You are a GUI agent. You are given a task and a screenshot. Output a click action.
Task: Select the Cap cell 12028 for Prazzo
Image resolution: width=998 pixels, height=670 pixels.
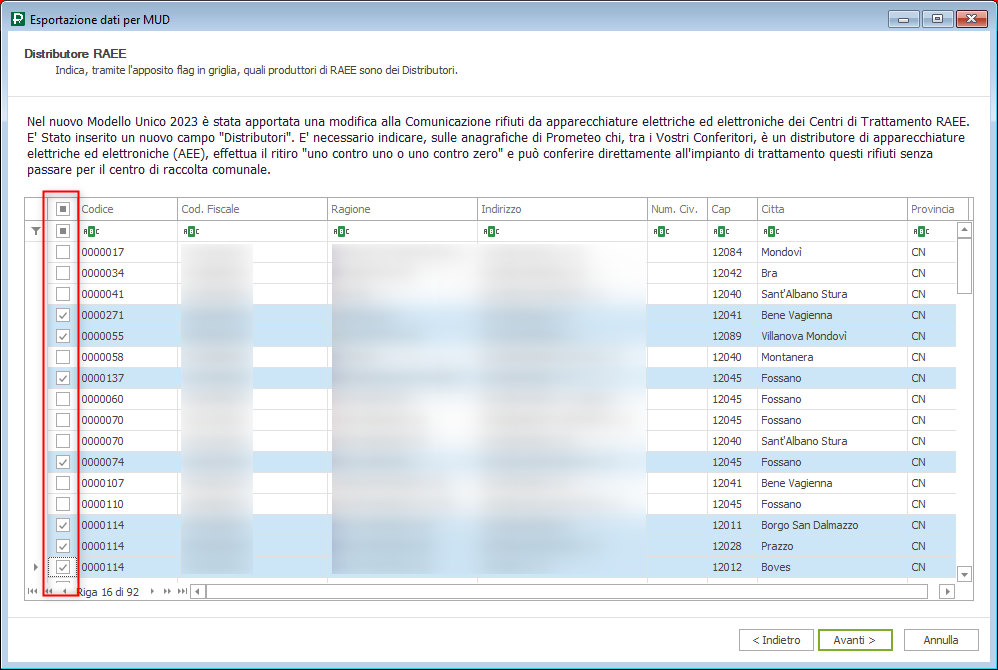(x=733, y=546)
